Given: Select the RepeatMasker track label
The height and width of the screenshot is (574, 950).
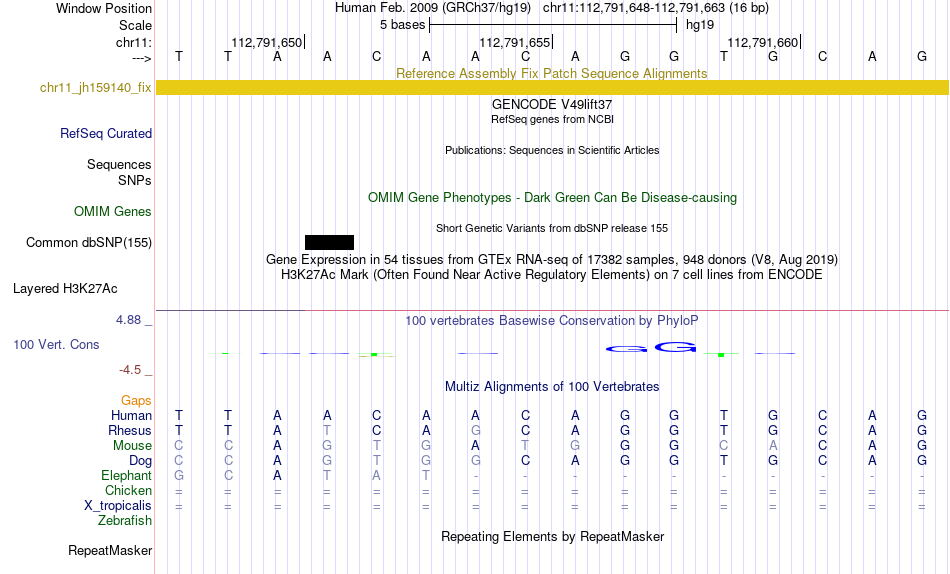Looking at the screenshot, I should click(110, 550).
